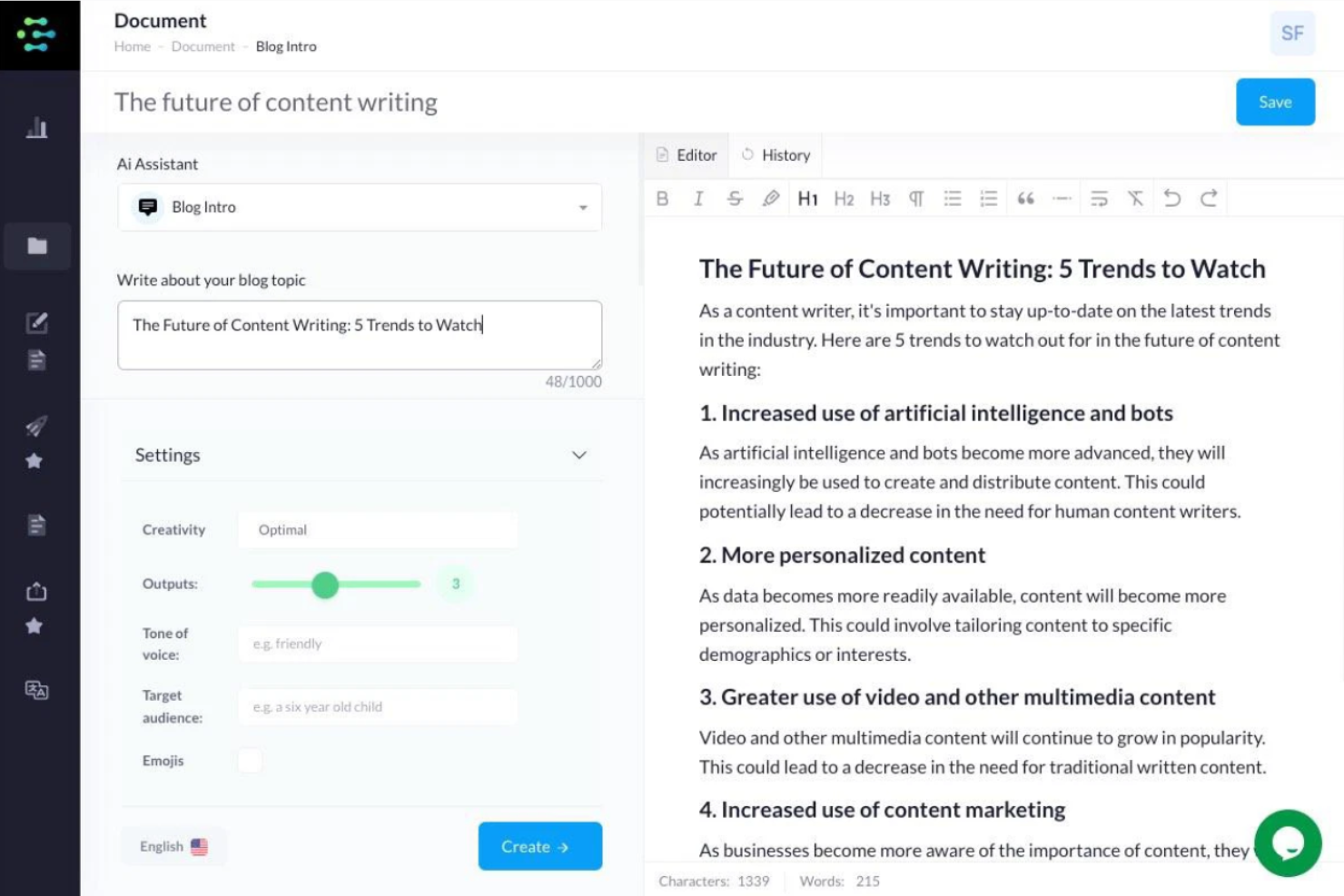Apply Heading 2 formatting in the editor
Screen dimensions: 1344x896
(x=844, y=198)
